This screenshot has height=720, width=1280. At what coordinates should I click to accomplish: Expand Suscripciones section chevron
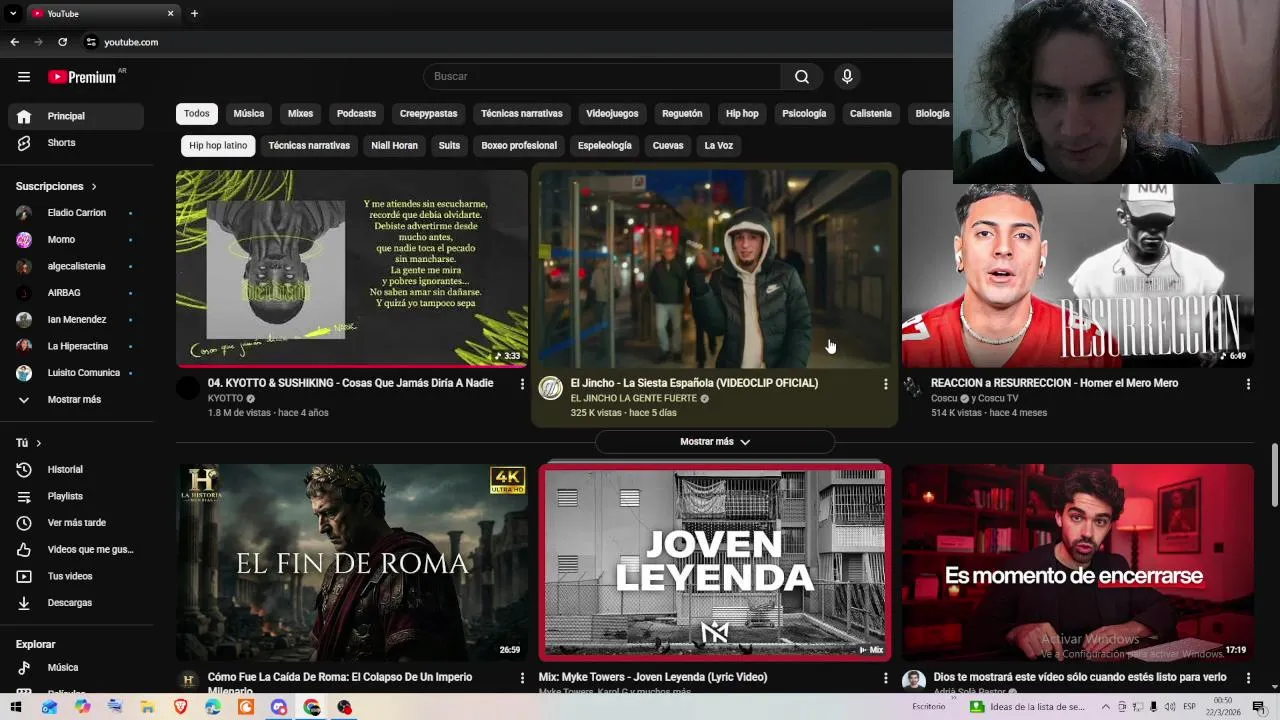94,187
